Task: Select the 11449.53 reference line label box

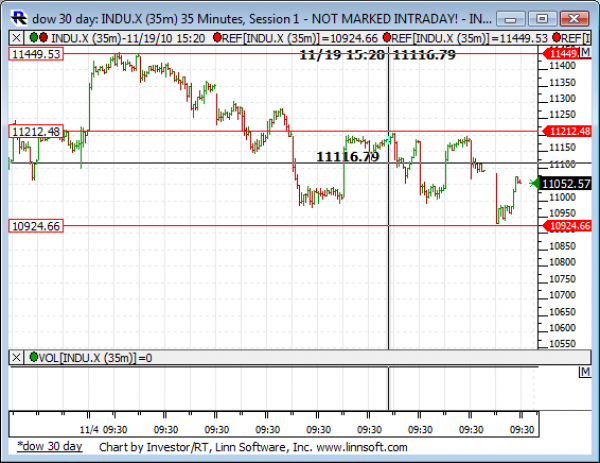Action: (36, 54)
